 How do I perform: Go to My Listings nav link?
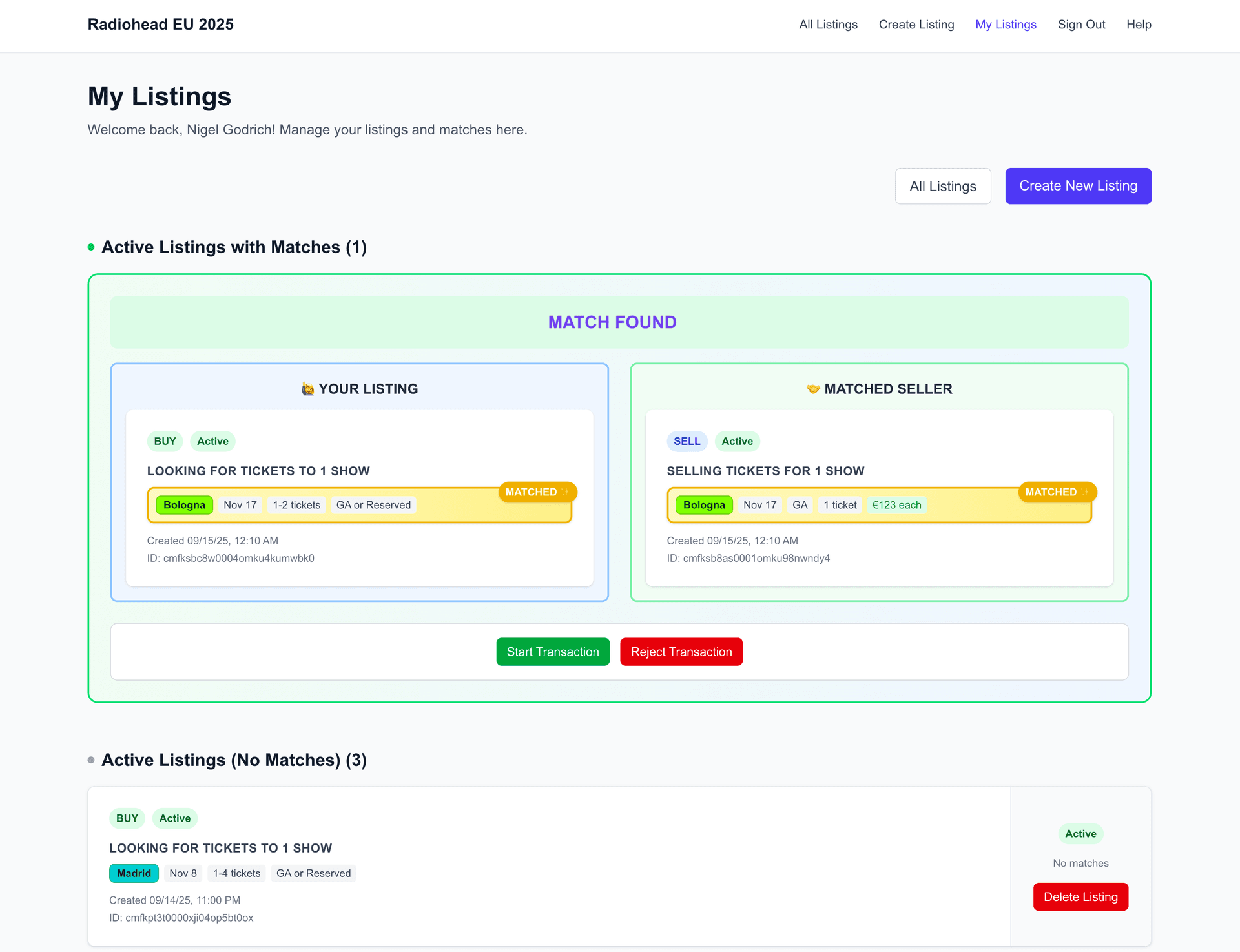tap(1006, 25)
